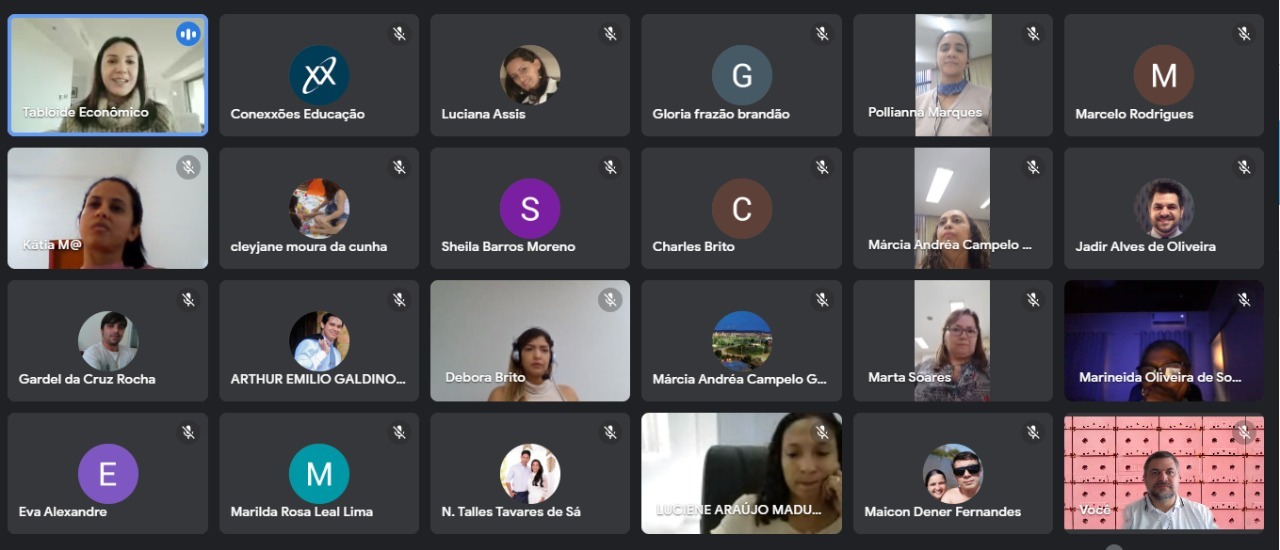Click muted mic icon on Charles Brito tile
Image resolution: width=1280 pixels, height=550 pixels.
[x=822, y=167]
